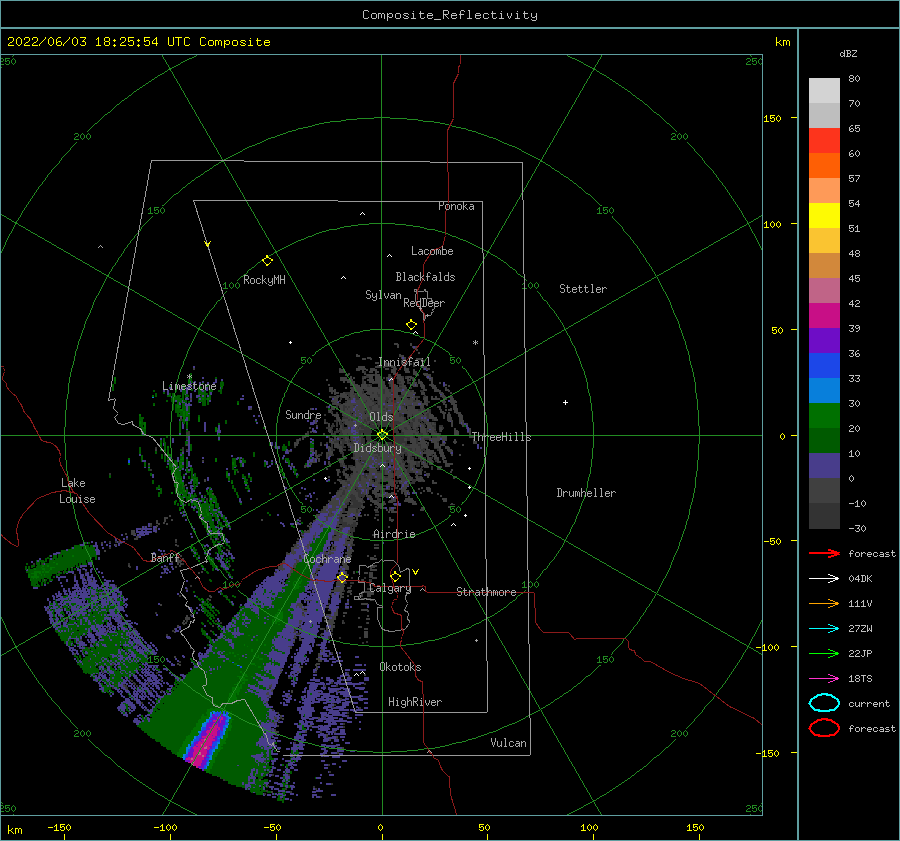Click the Lake Louise label

click(x=77, y=491)
